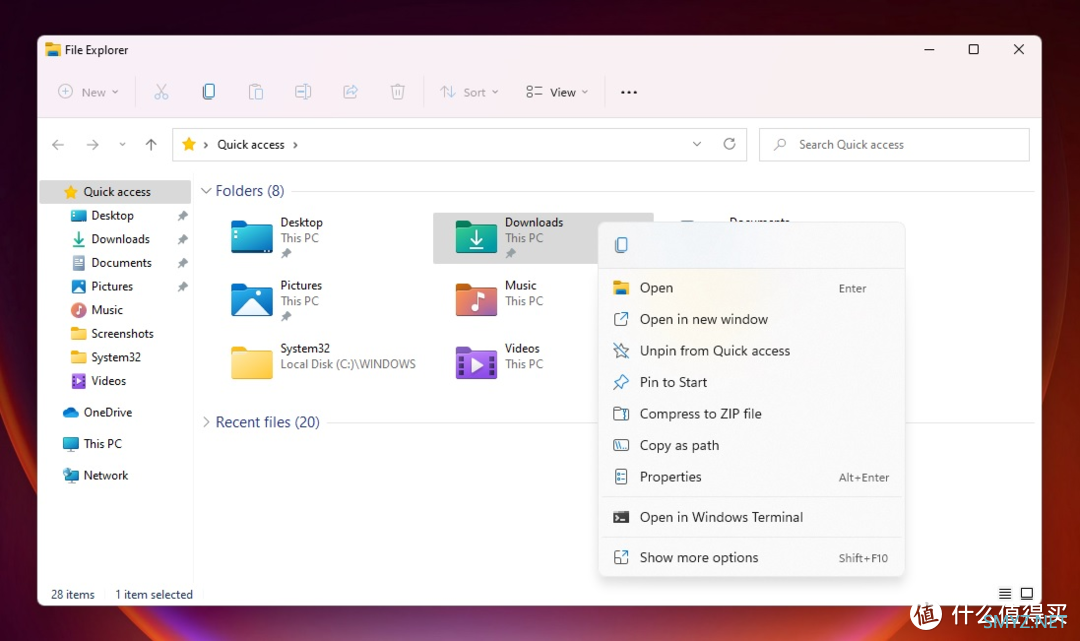1080x641 pixels.
Task: Open the Videos folder tile
Action: (515, 364)
